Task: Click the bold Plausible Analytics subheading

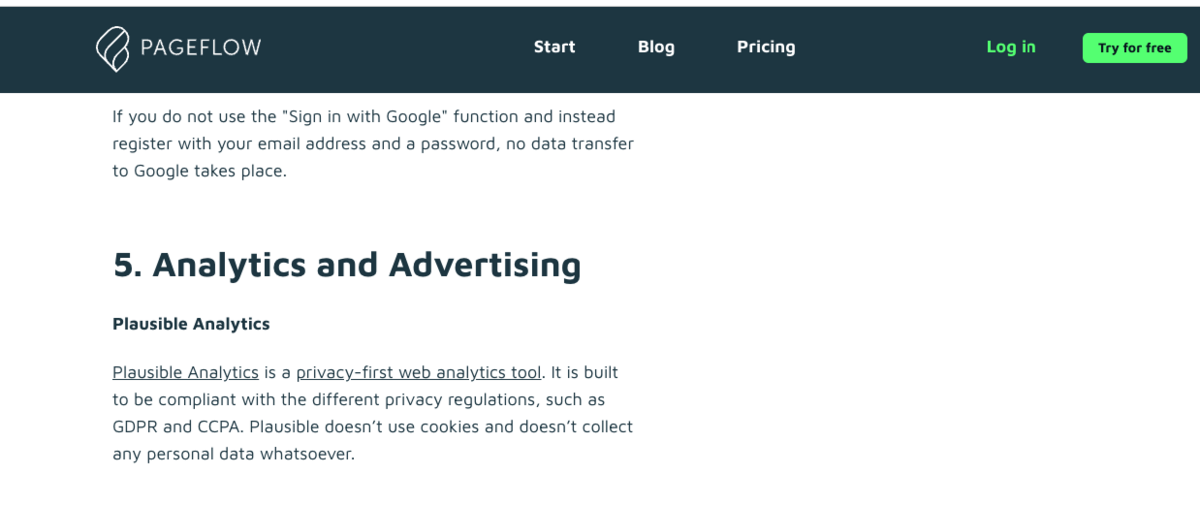Action: tap(191, 324)
